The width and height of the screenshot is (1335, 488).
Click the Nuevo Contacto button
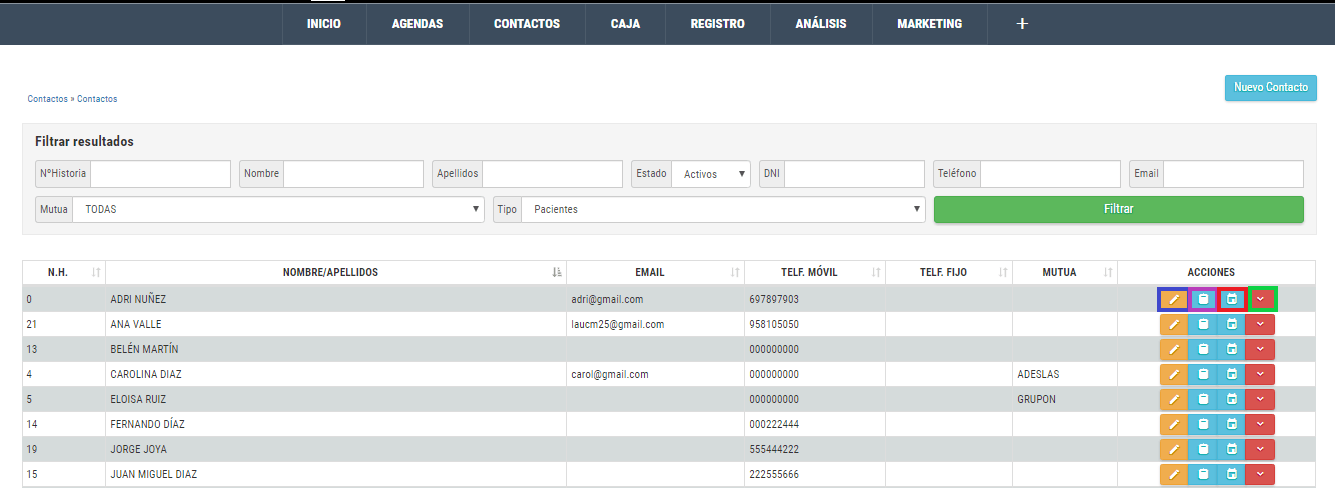[1270, 88]
